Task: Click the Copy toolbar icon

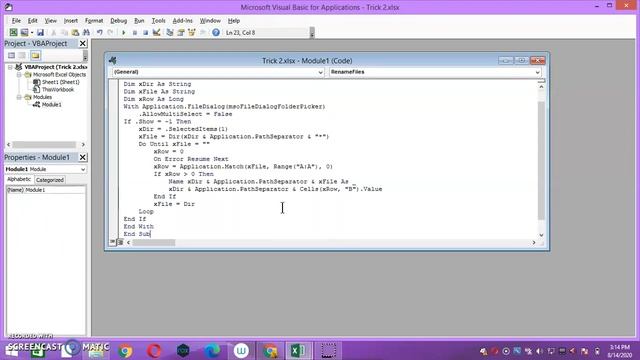Action: pos(64,32)
